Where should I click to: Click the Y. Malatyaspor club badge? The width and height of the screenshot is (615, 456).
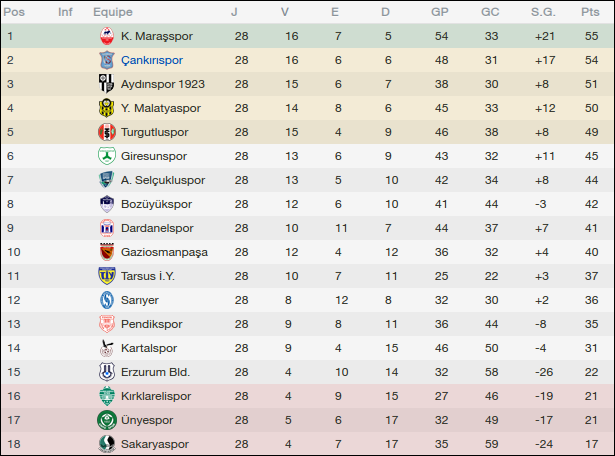107,108
